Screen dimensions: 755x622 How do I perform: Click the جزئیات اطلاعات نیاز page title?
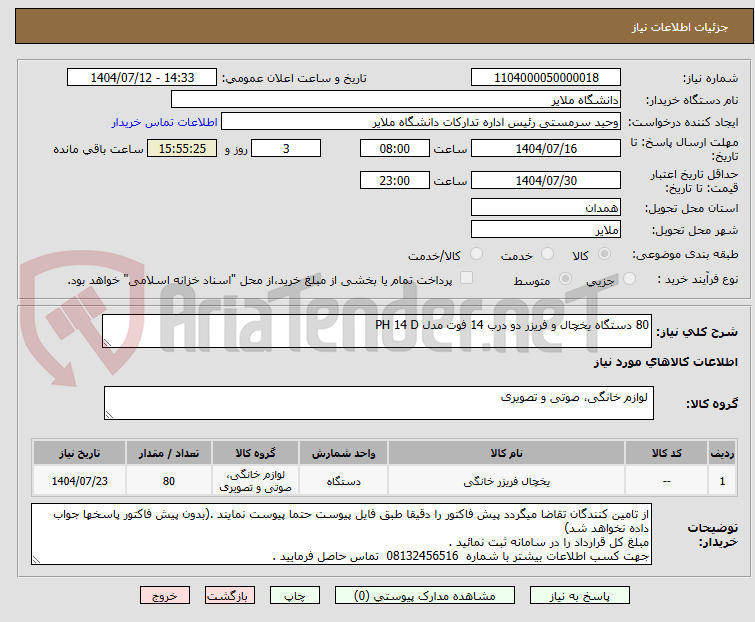pyautogui.click(x=679, y=27)
